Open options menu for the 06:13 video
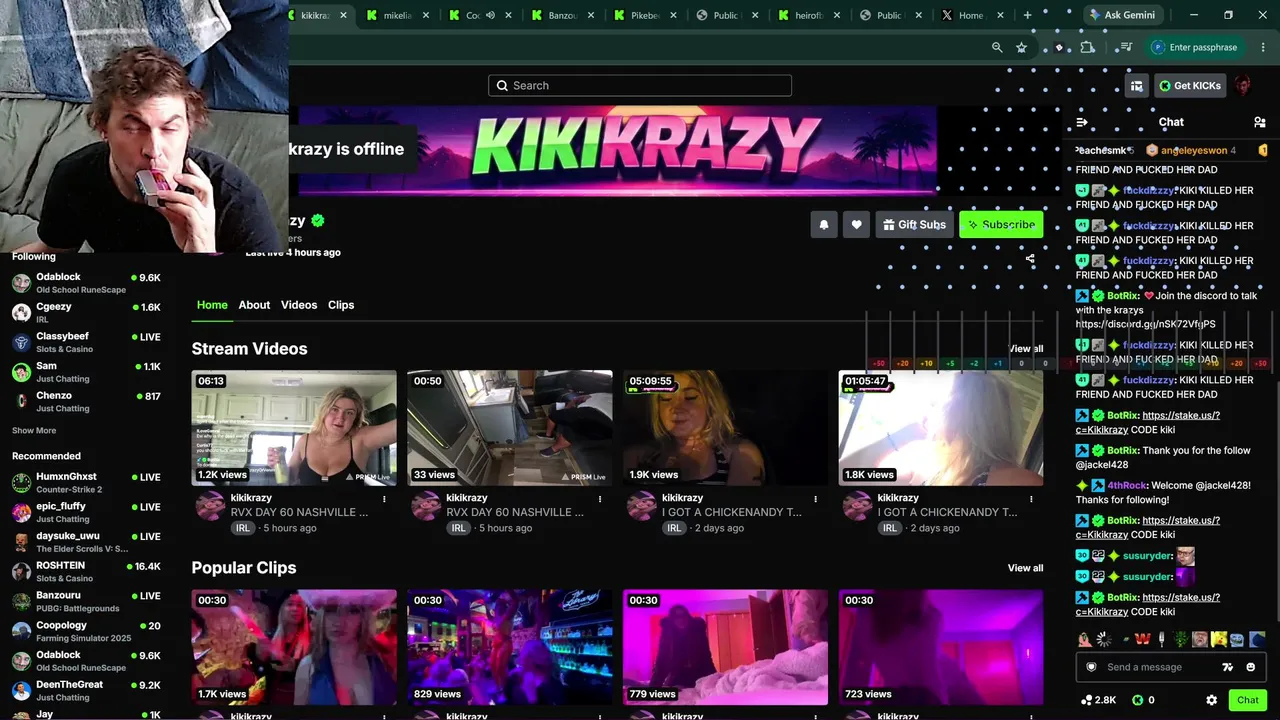 coord(384,498)
